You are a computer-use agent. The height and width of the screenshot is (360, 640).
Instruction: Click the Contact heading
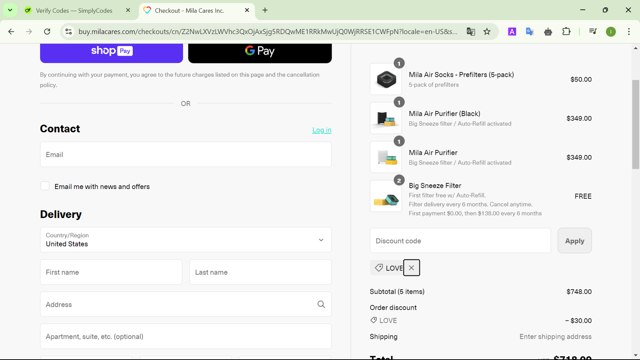(60, 129)
